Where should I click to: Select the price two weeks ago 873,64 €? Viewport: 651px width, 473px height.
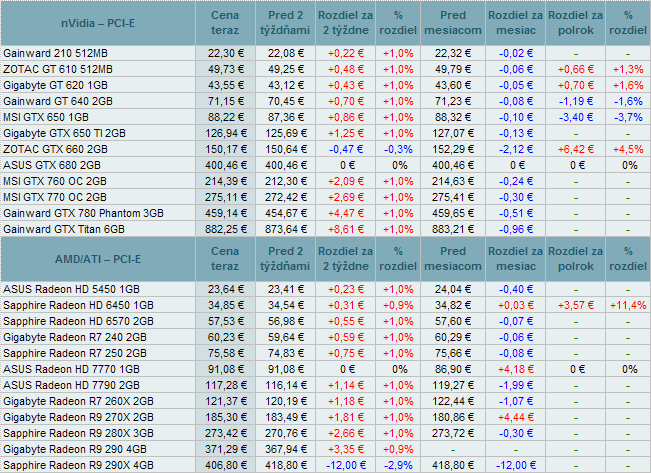pos(286,229)
